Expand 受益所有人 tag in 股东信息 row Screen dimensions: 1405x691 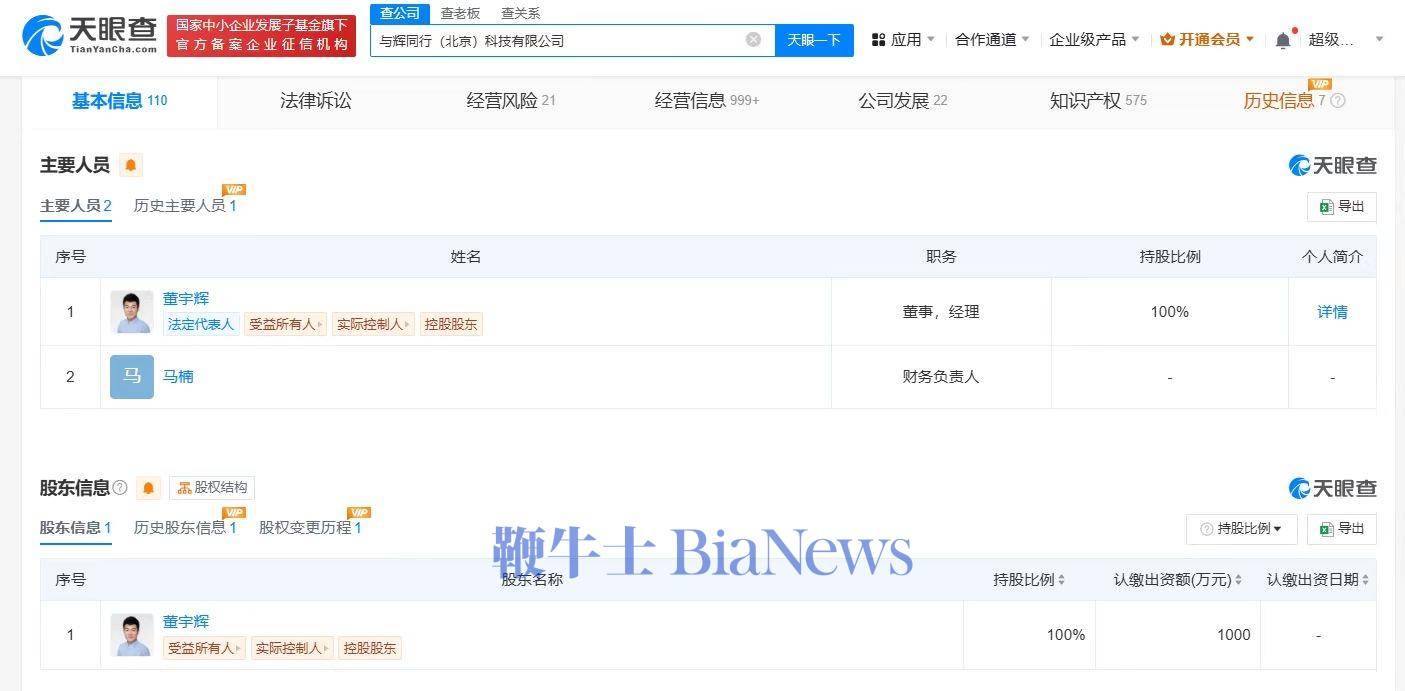click(x=204, y=648)
